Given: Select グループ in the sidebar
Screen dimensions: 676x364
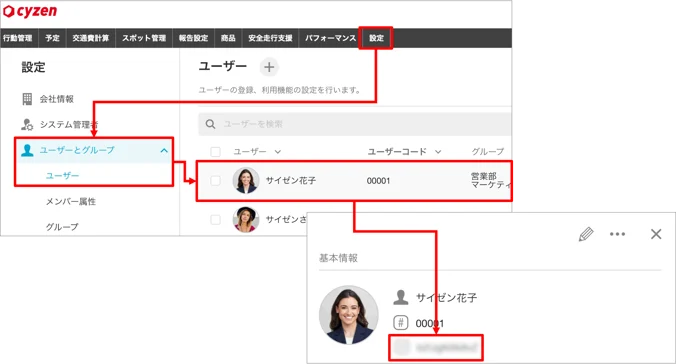Looking at the screenshot, I should pyautogui.click(x=62, y=226).
